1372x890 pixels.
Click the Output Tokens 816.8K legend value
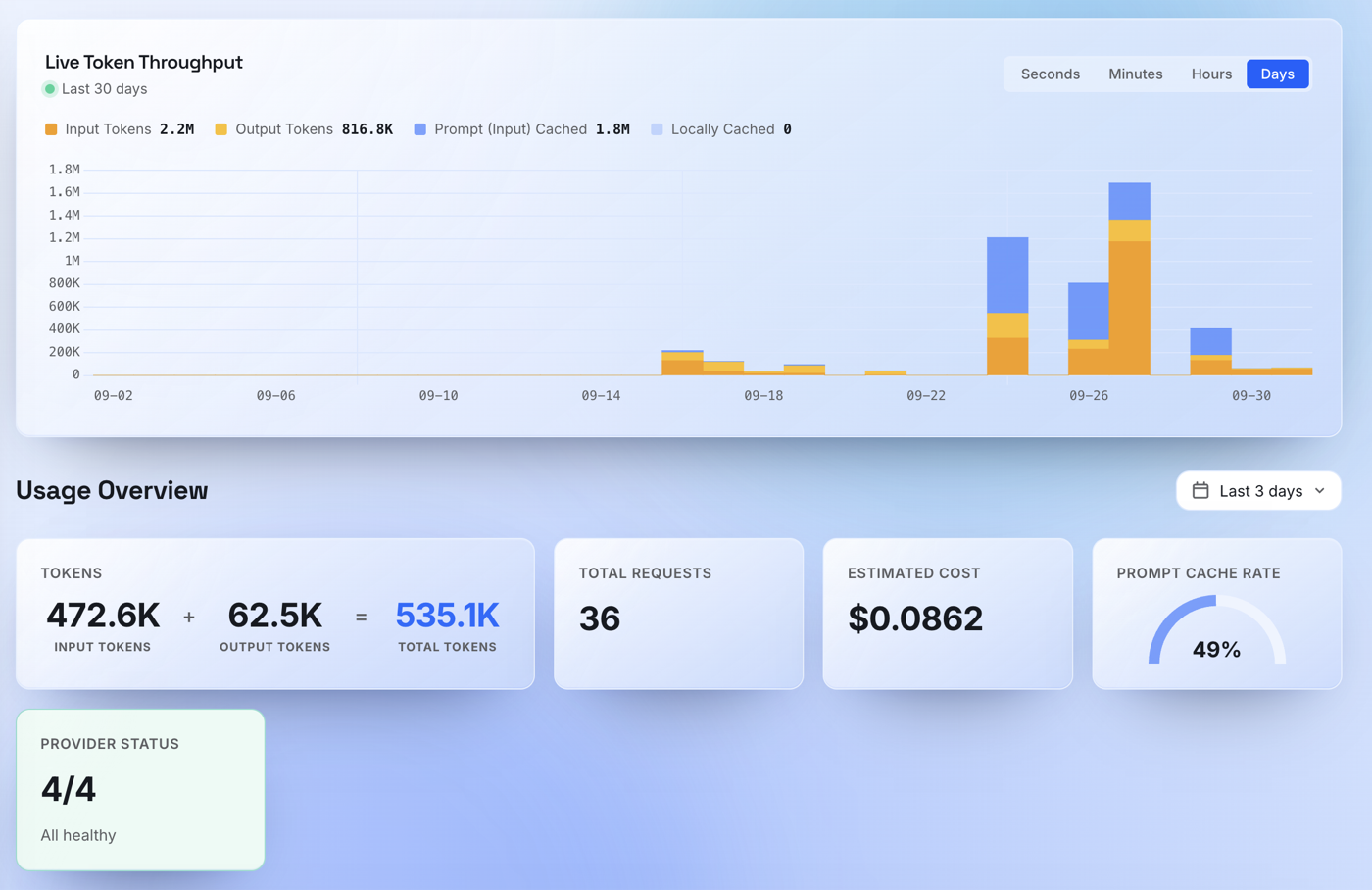(x=367, y=129)
